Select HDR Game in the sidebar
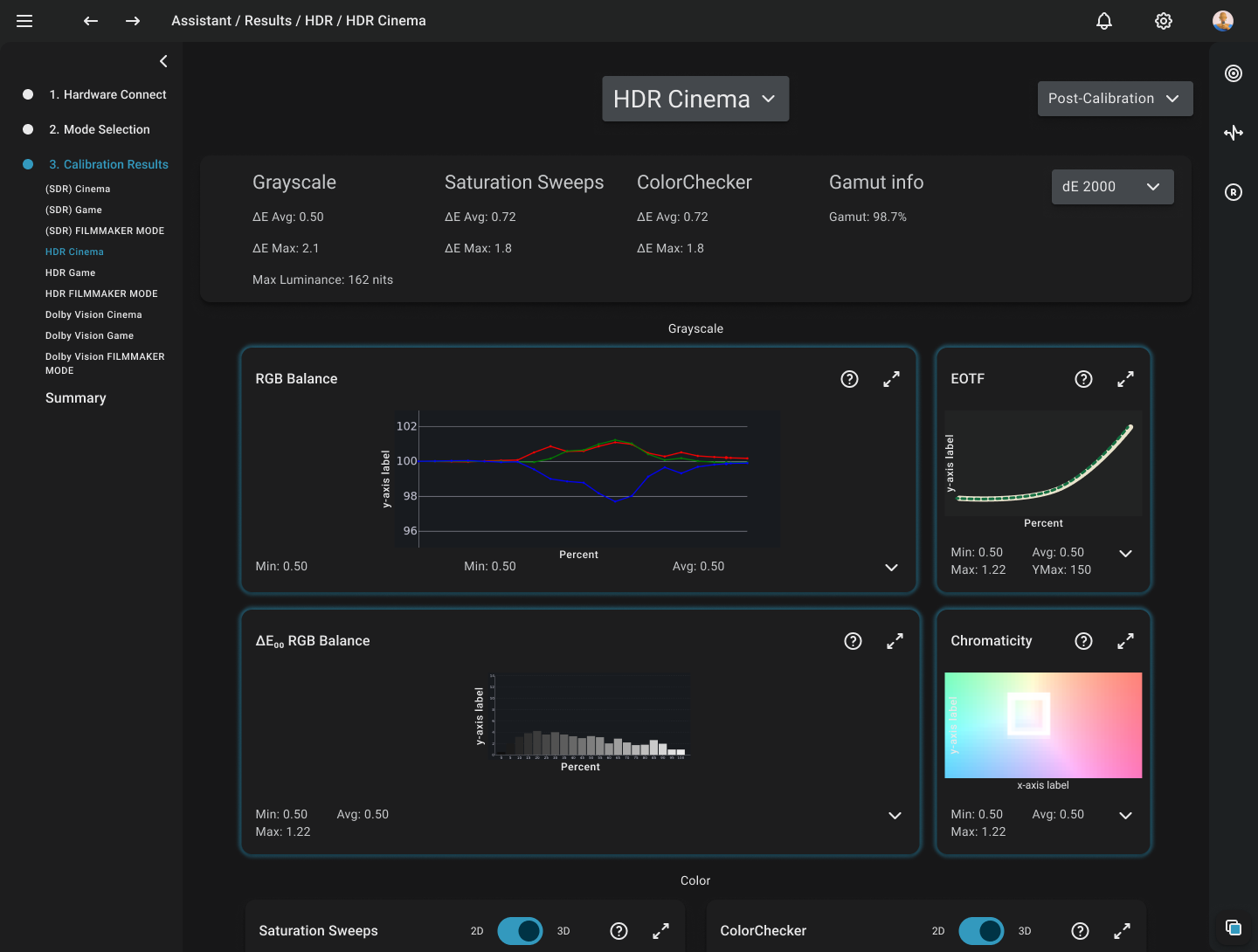The width and height of the screenshot is (1258, 952). pos(70,272)
